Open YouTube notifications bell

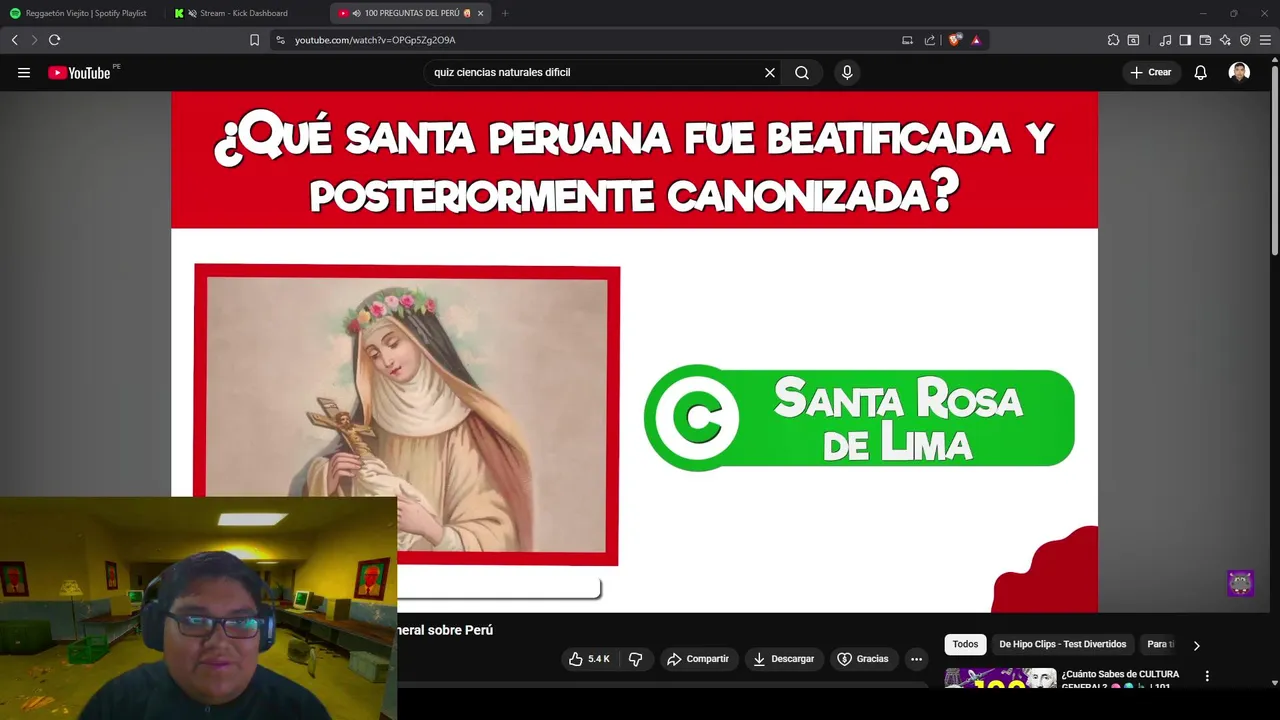[x=1201, y=72]
